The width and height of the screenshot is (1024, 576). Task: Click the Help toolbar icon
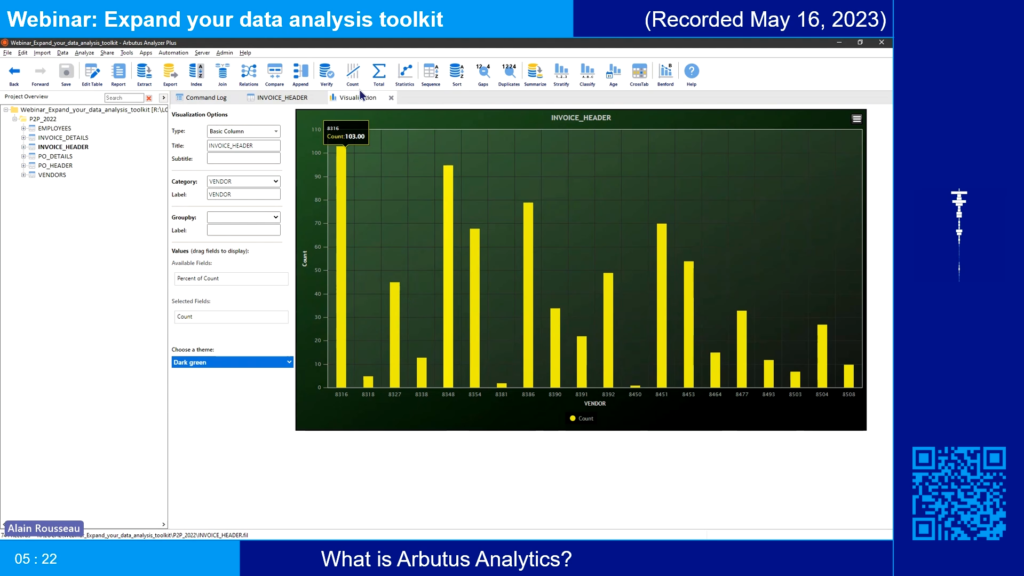[691, 74]
